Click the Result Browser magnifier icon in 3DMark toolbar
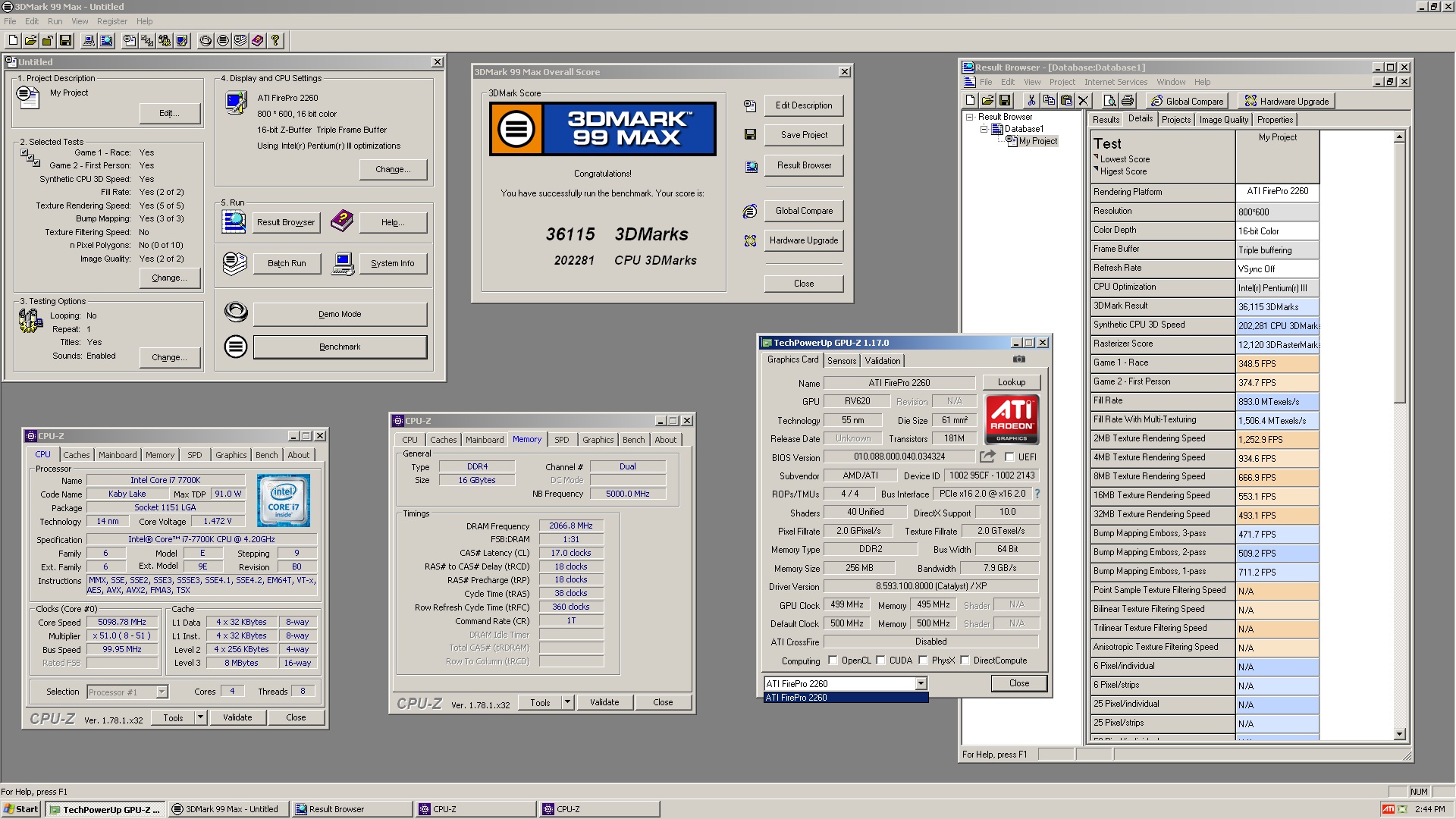This screenshot has width=1456, height=819. (x=106, y=40)
